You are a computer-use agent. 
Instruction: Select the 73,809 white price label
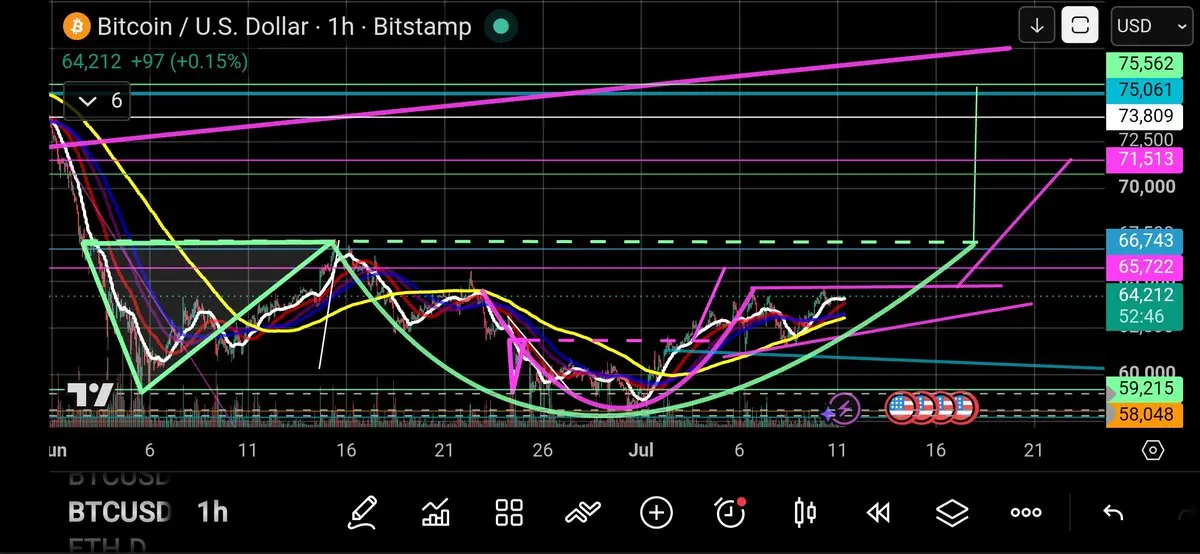1145,116
